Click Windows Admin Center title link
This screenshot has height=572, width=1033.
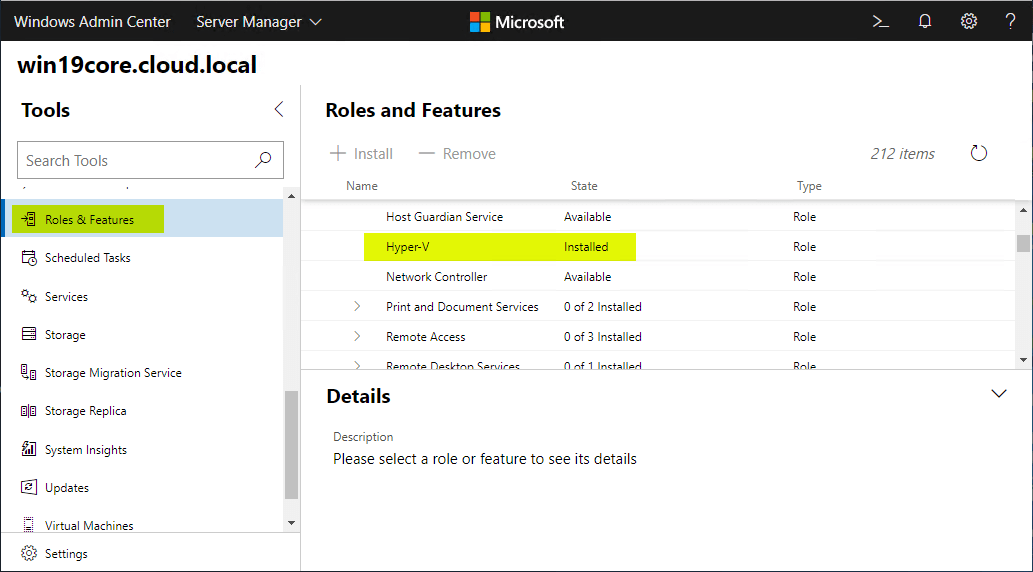tap(92, 22)
